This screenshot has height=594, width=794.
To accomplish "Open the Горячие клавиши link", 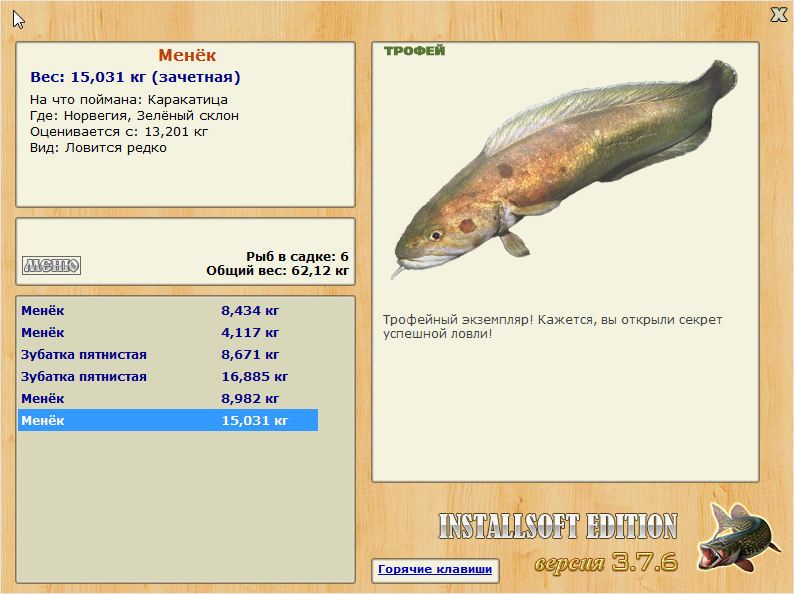I will pyautogui.click(x=435, y=569).
